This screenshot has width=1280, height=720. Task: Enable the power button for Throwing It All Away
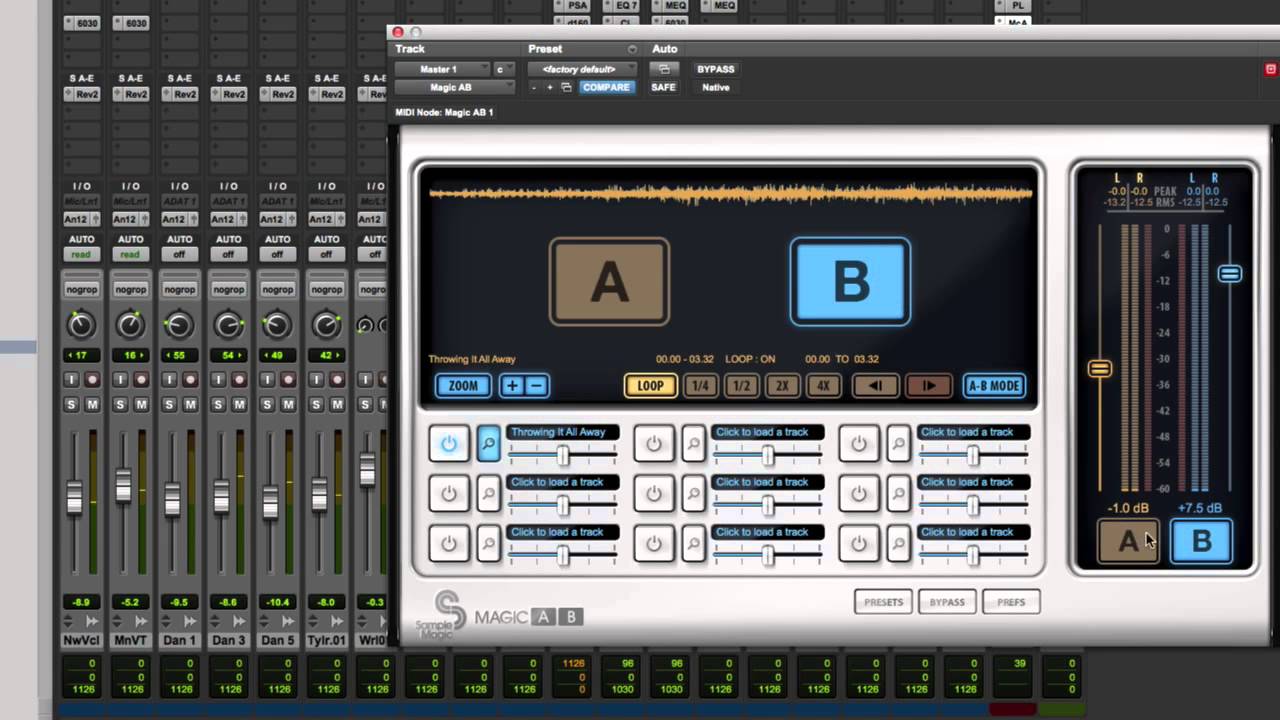pyautogui.click(x=449, y=443)
